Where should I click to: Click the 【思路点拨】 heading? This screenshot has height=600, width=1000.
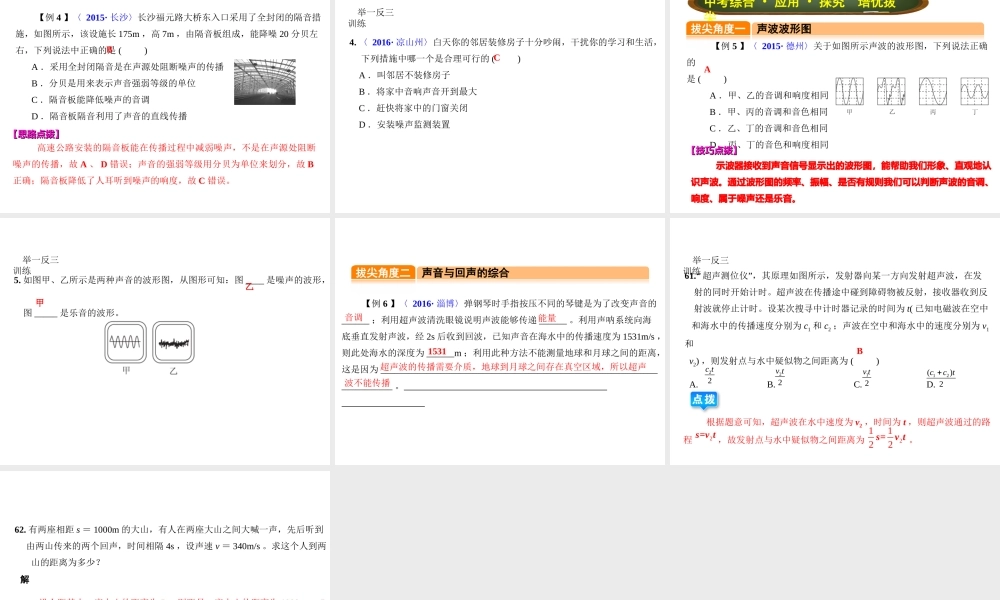36,135
